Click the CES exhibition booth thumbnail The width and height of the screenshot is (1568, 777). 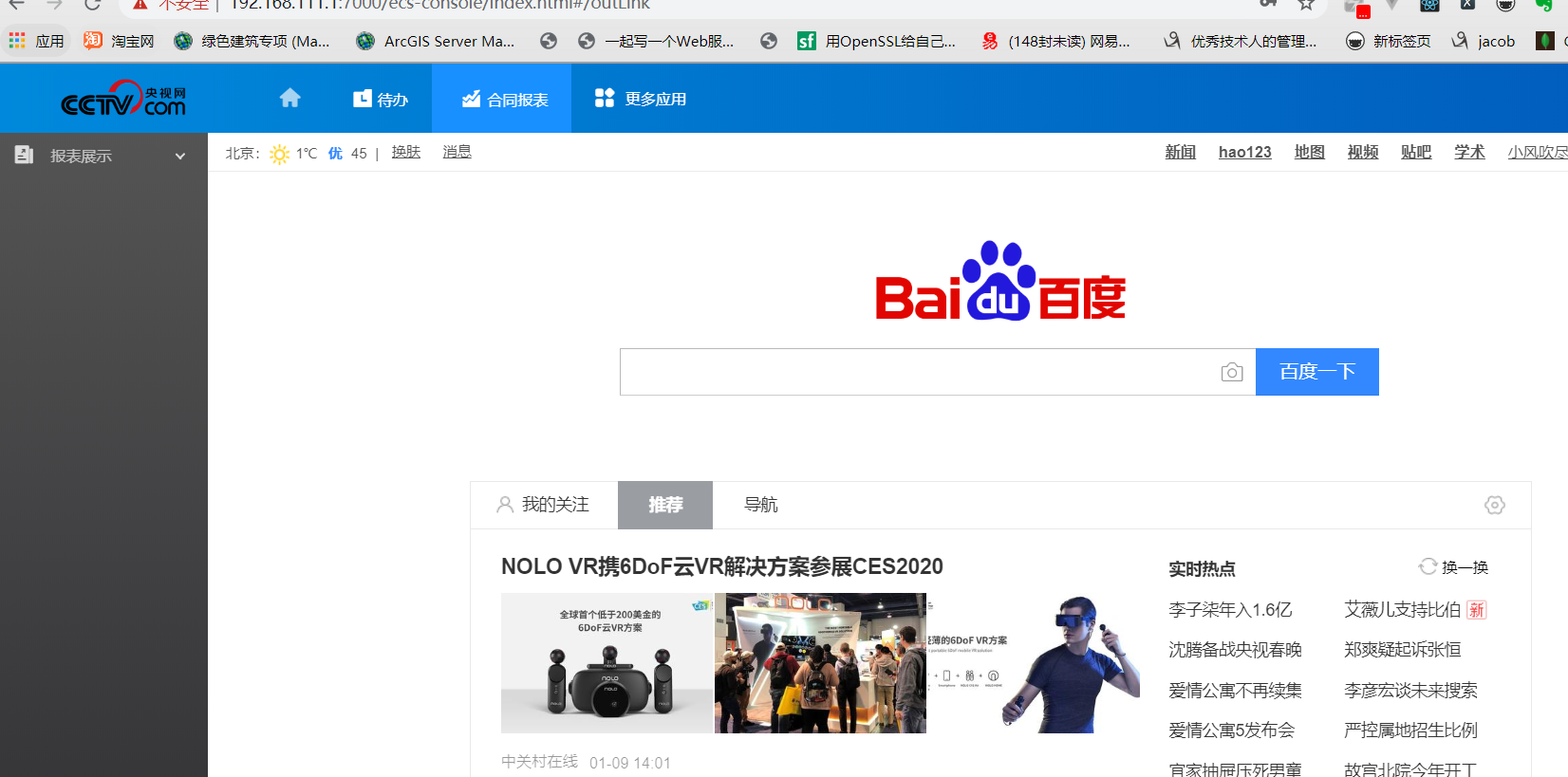click(x=820, y=663)
